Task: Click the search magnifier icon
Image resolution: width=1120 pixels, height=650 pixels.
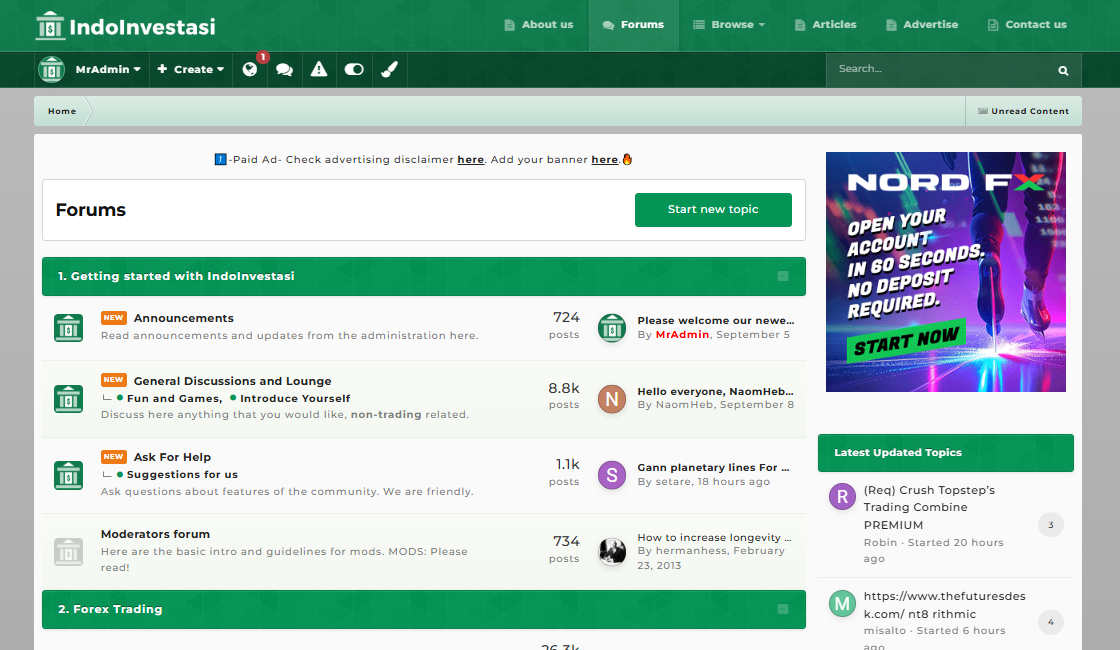Action: pos(1063,70)
